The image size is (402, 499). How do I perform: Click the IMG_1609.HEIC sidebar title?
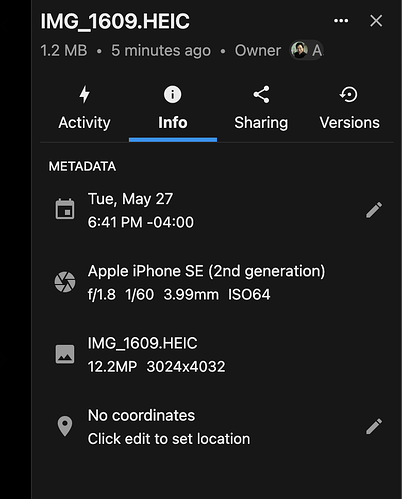click(115, 21)
